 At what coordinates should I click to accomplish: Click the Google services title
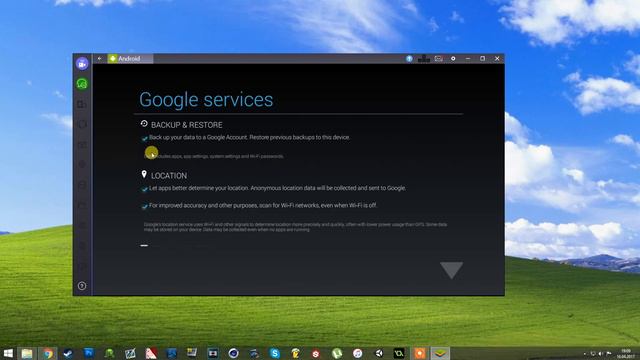206,100
